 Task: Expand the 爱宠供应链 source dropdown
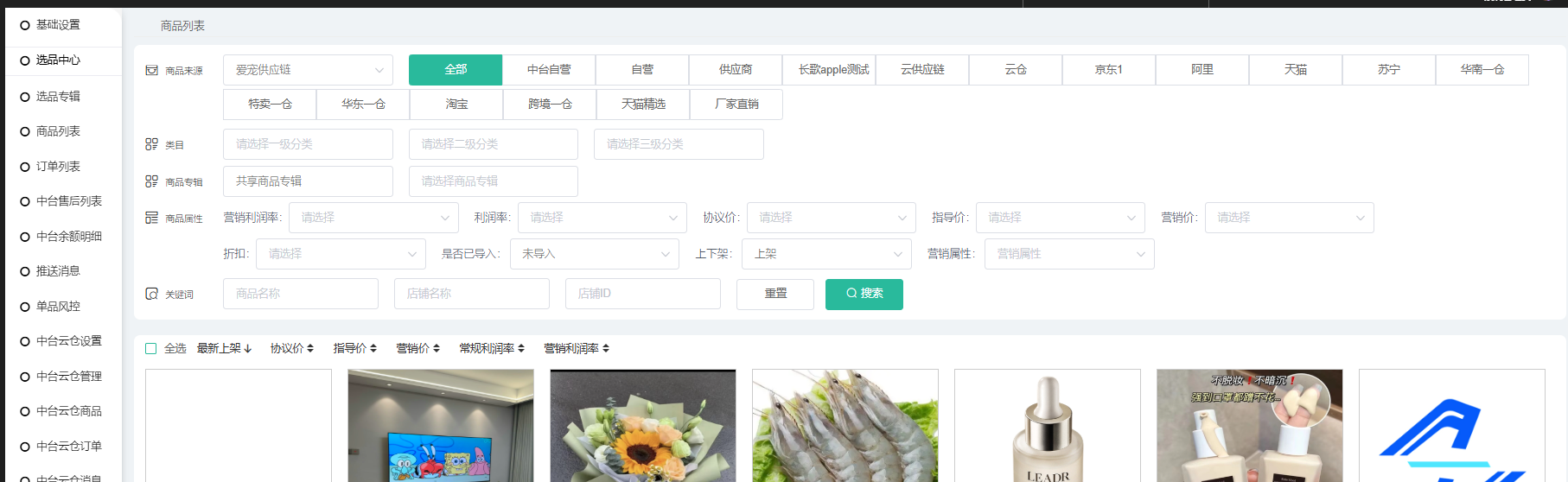[x=308, y=70]
